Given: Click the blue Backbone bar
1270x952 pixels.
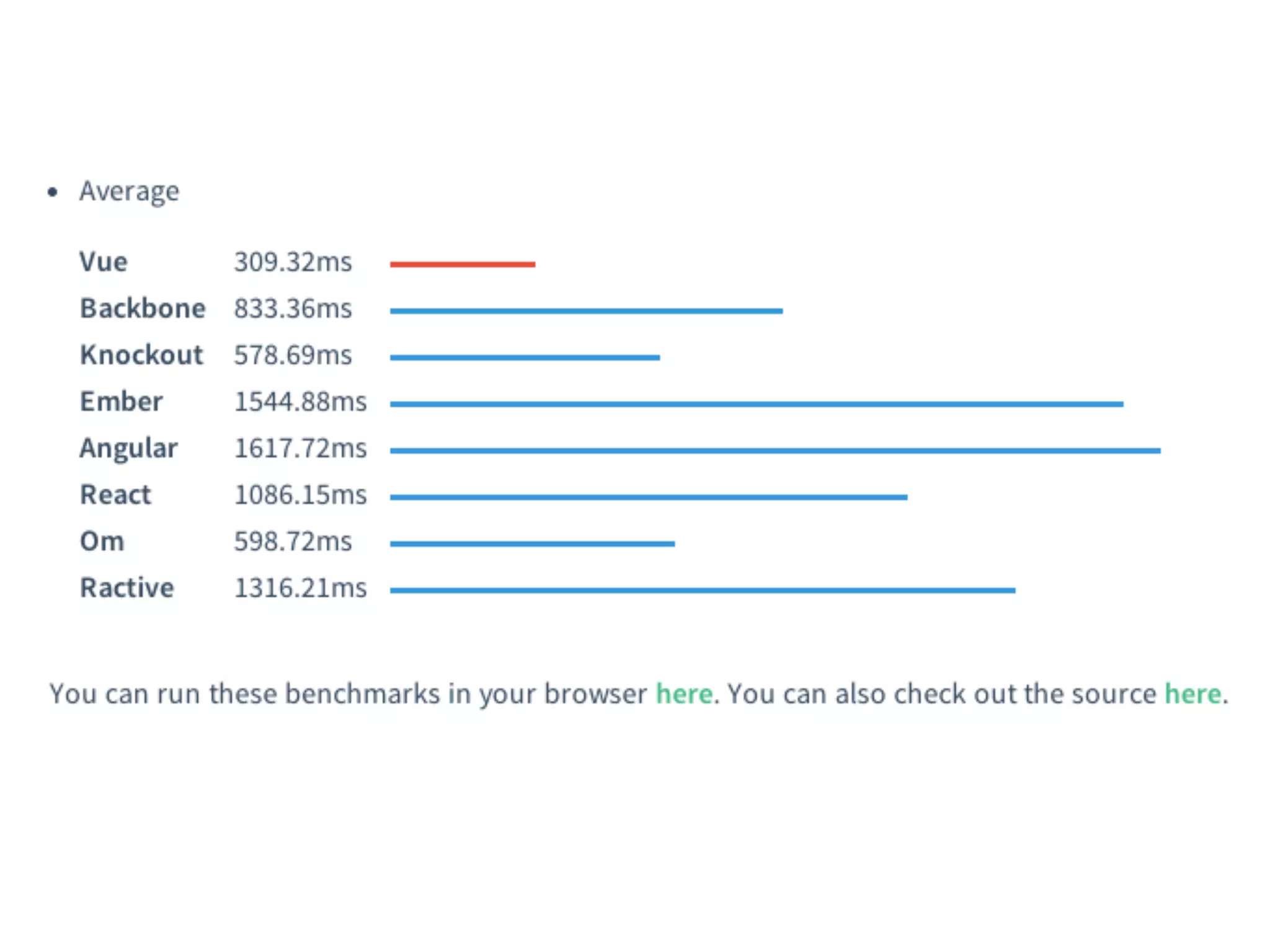Looking at the screenshot, I should 586,311.
